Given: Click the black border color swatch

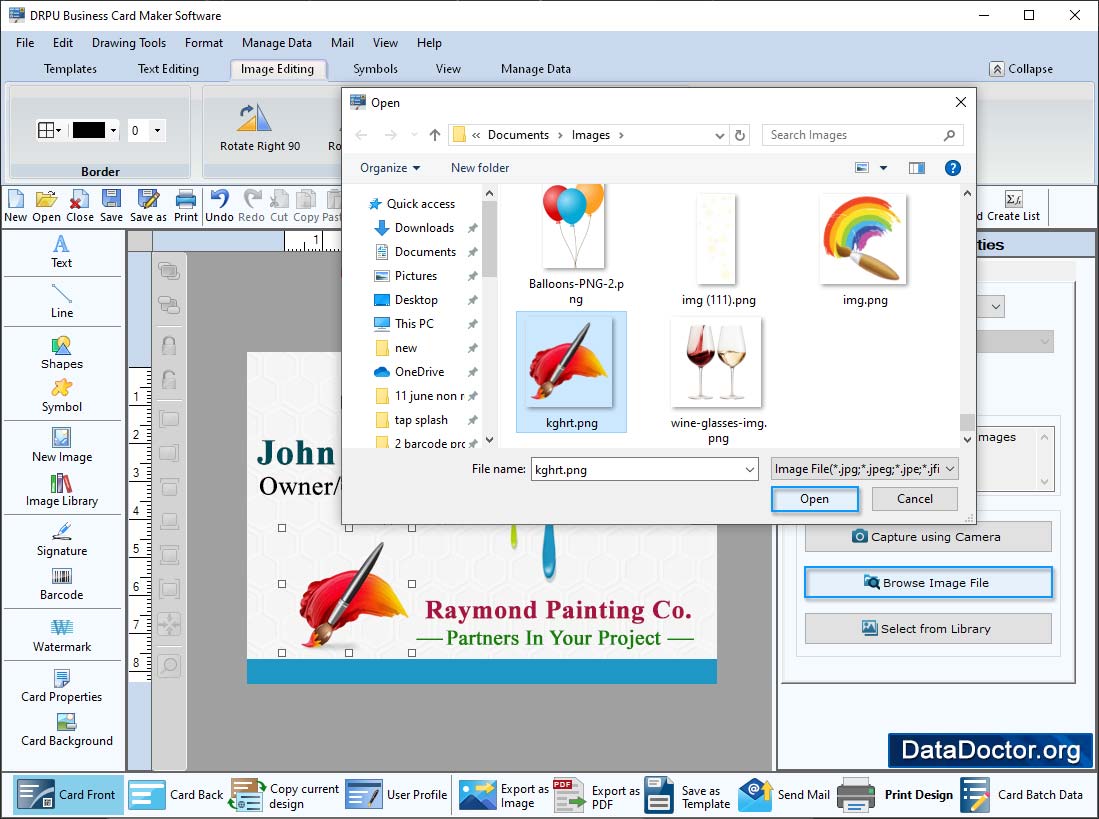Looking at the screenshot, I should coord(89,130).
